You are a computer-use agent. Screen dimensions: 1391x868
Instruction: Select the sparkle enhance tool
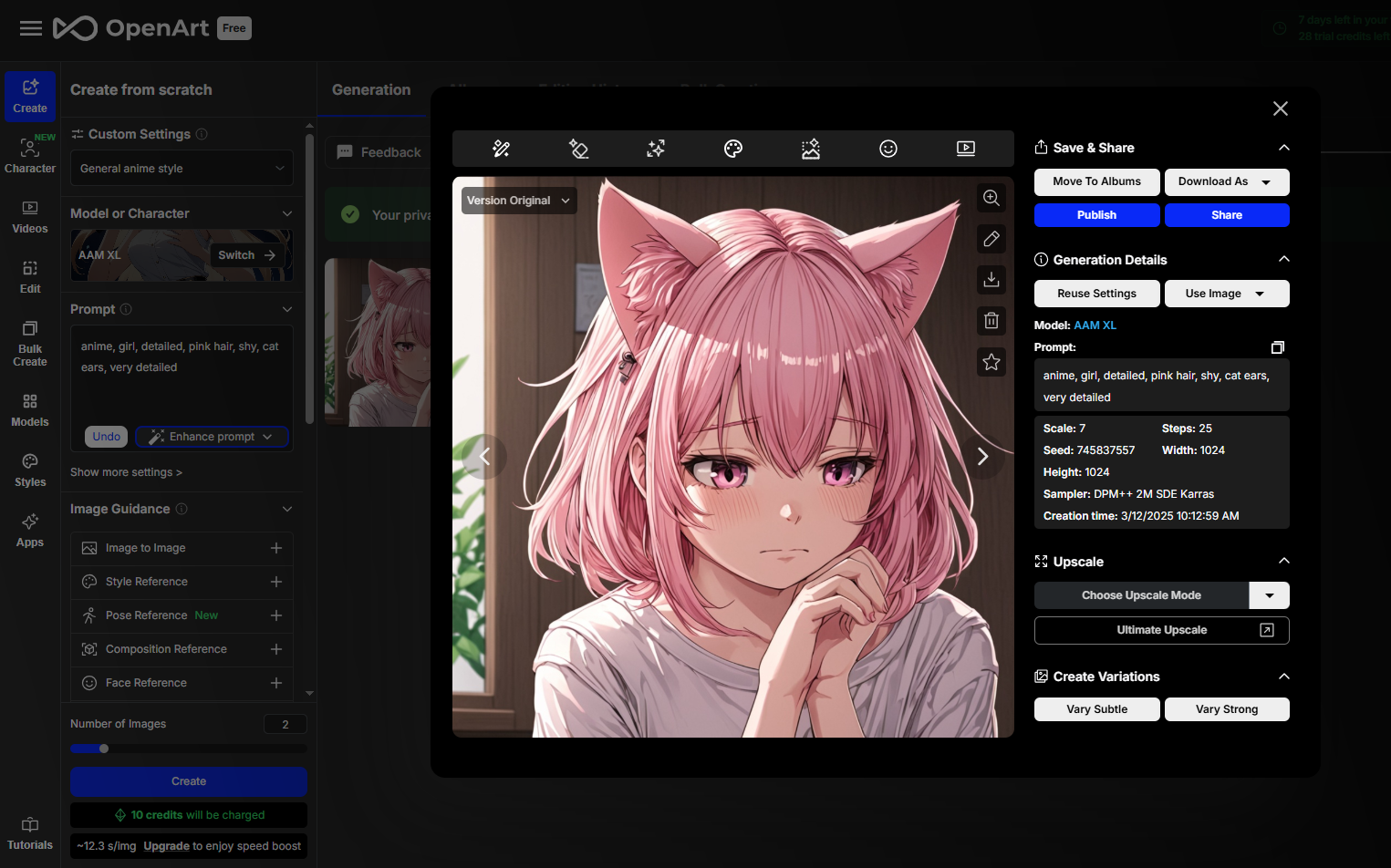point(656,149)
